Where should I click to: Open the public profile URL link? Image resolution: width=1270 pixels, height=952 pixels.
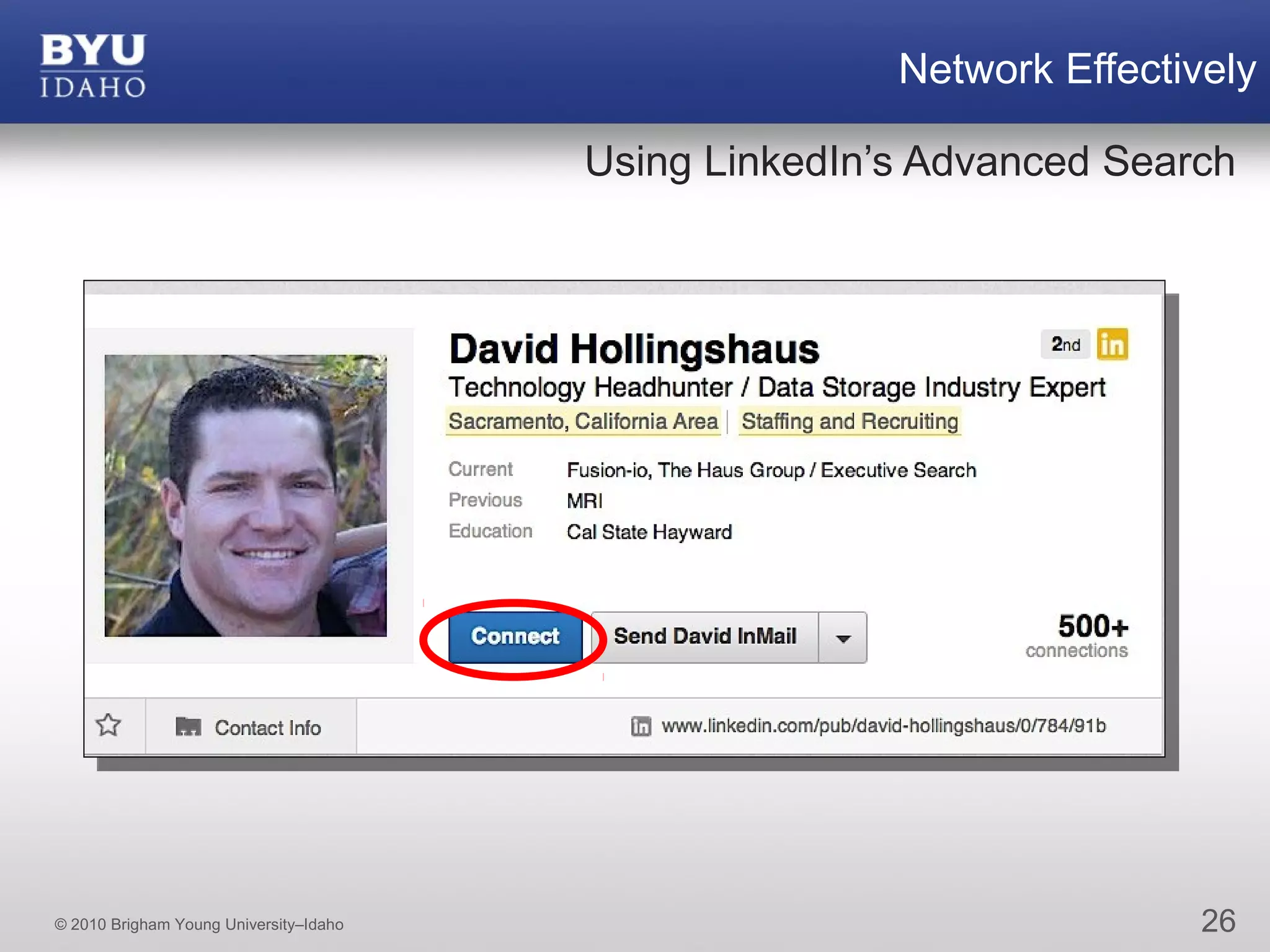pyautogui.click(x=884, y=726)
